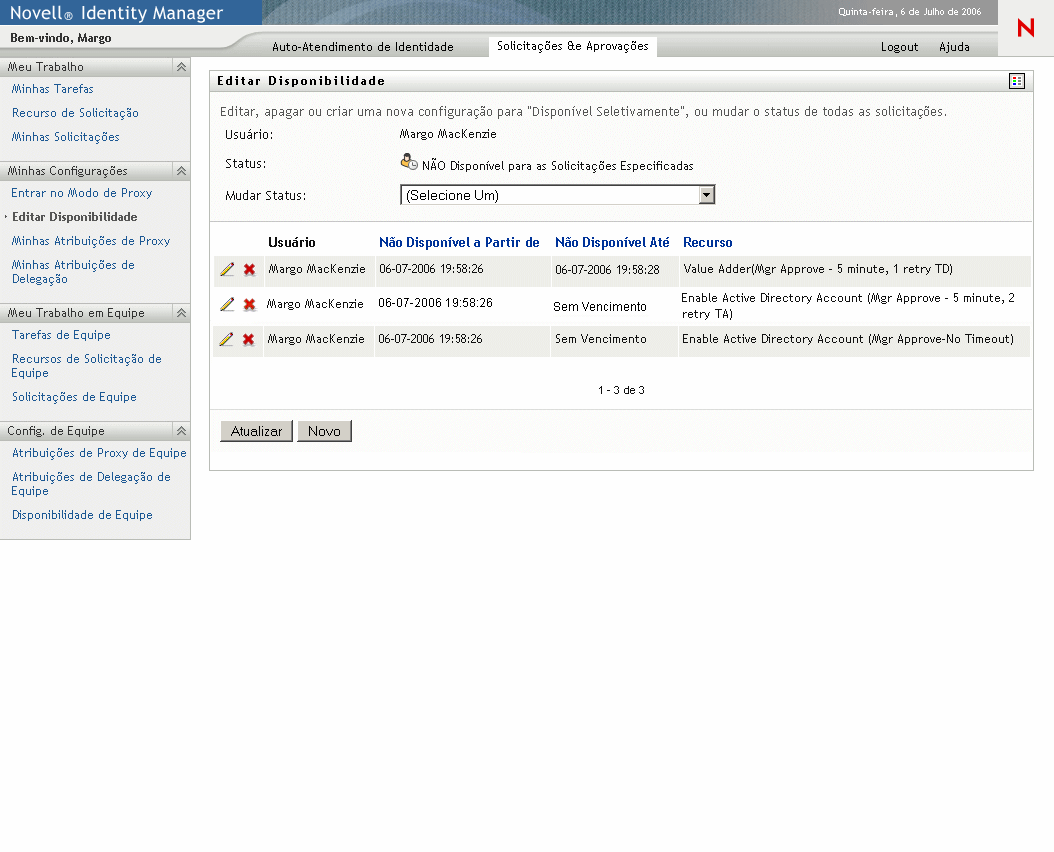Viewport: 1054px width, 852px height.
Task: Switch to Auto-Atendimento de Identidade tab
Action: coord(362,47)
